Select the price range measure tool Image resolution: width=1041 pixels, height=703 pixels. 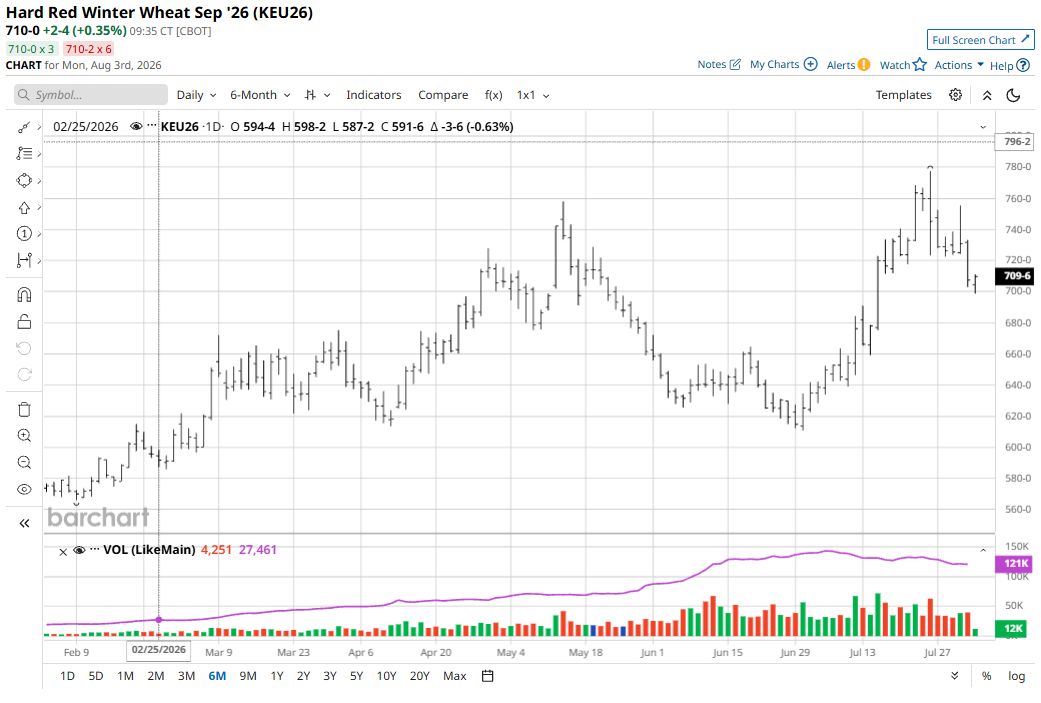pyautogui.click(x=24, y=260)
